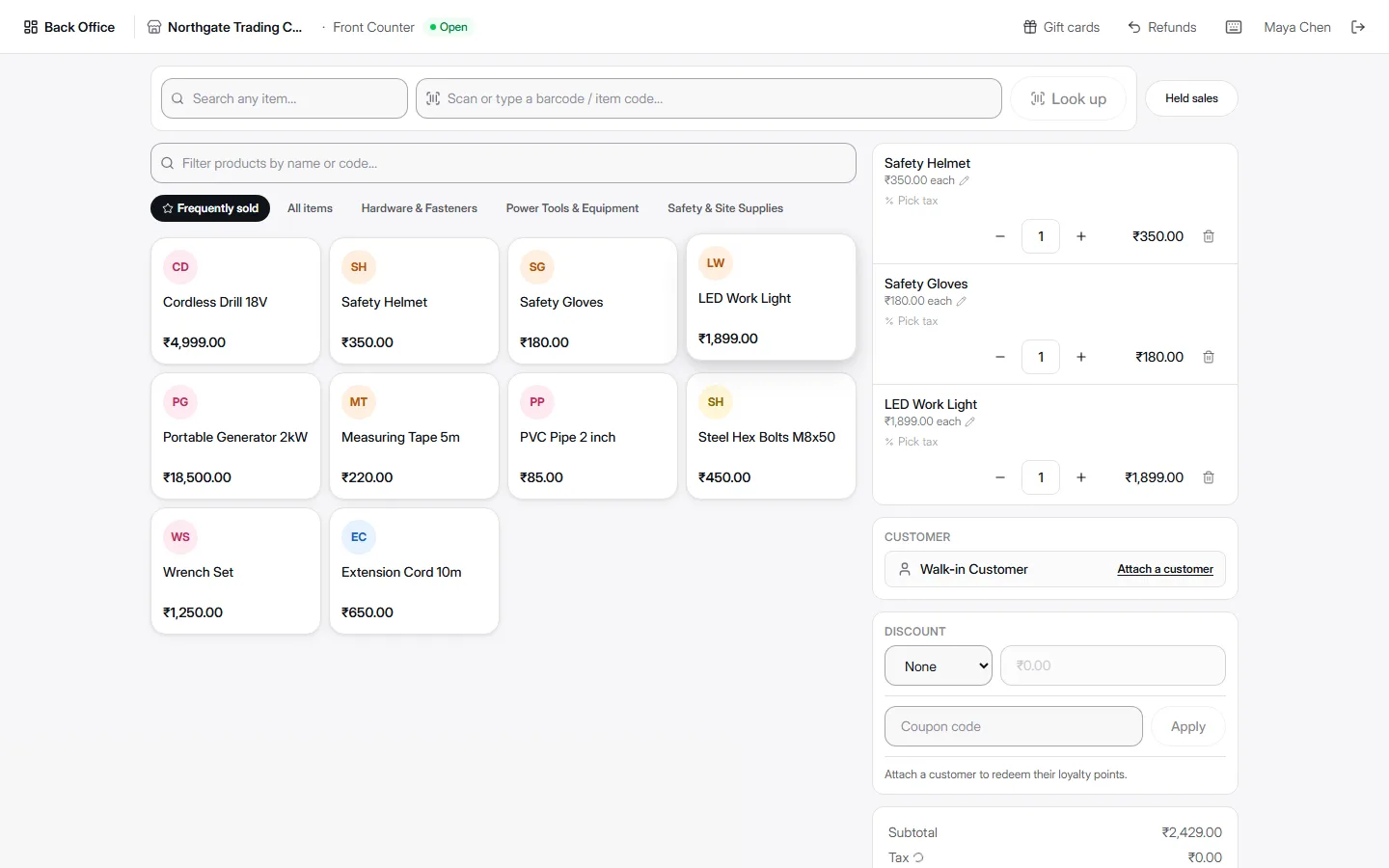Screen dimensions: 1389x868
Task: Delete LED Work Light cart line
Action: (1209, 477)
